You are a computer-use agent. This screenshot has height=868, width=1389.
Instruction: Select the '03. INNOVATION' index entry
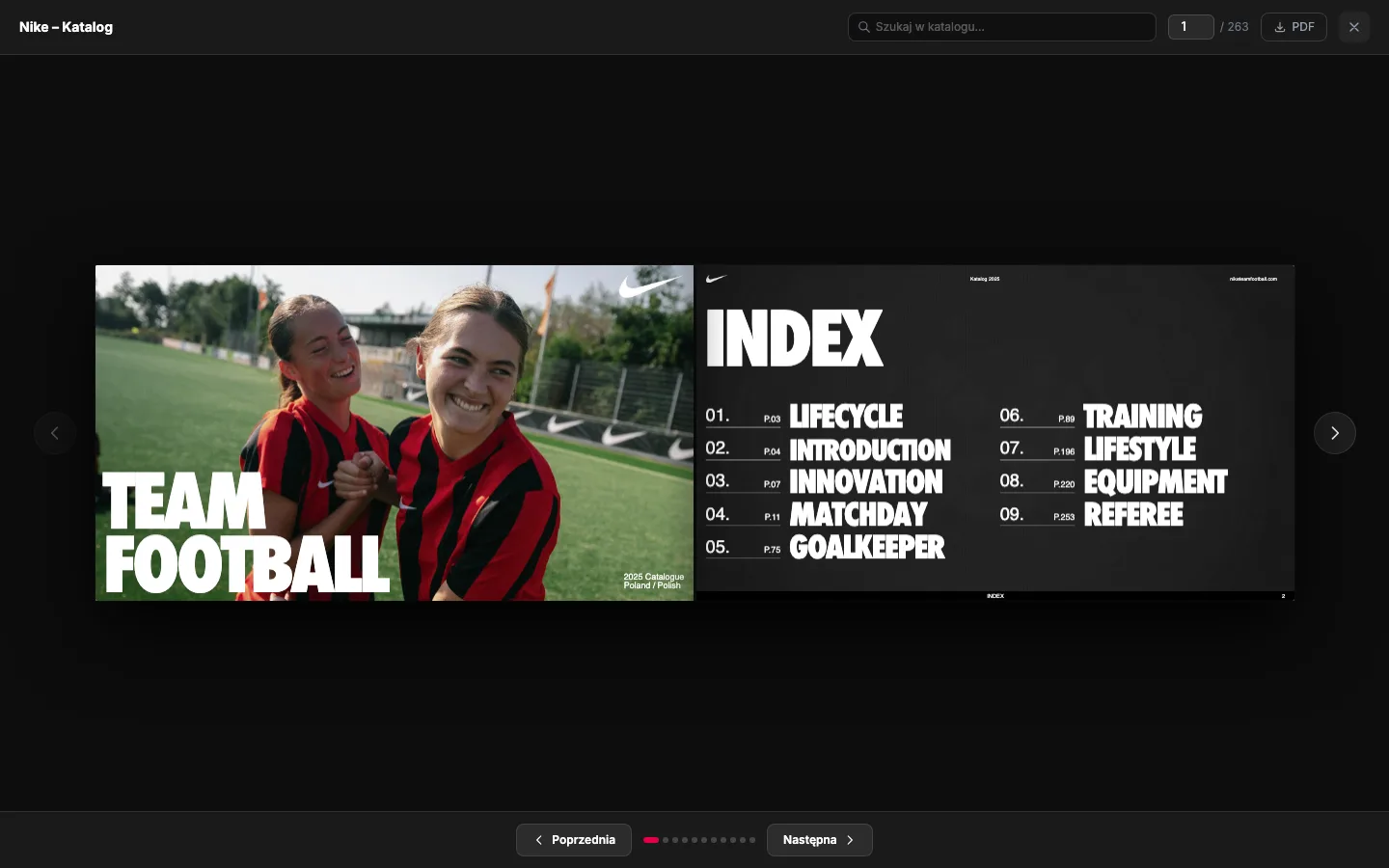[824, 481]
